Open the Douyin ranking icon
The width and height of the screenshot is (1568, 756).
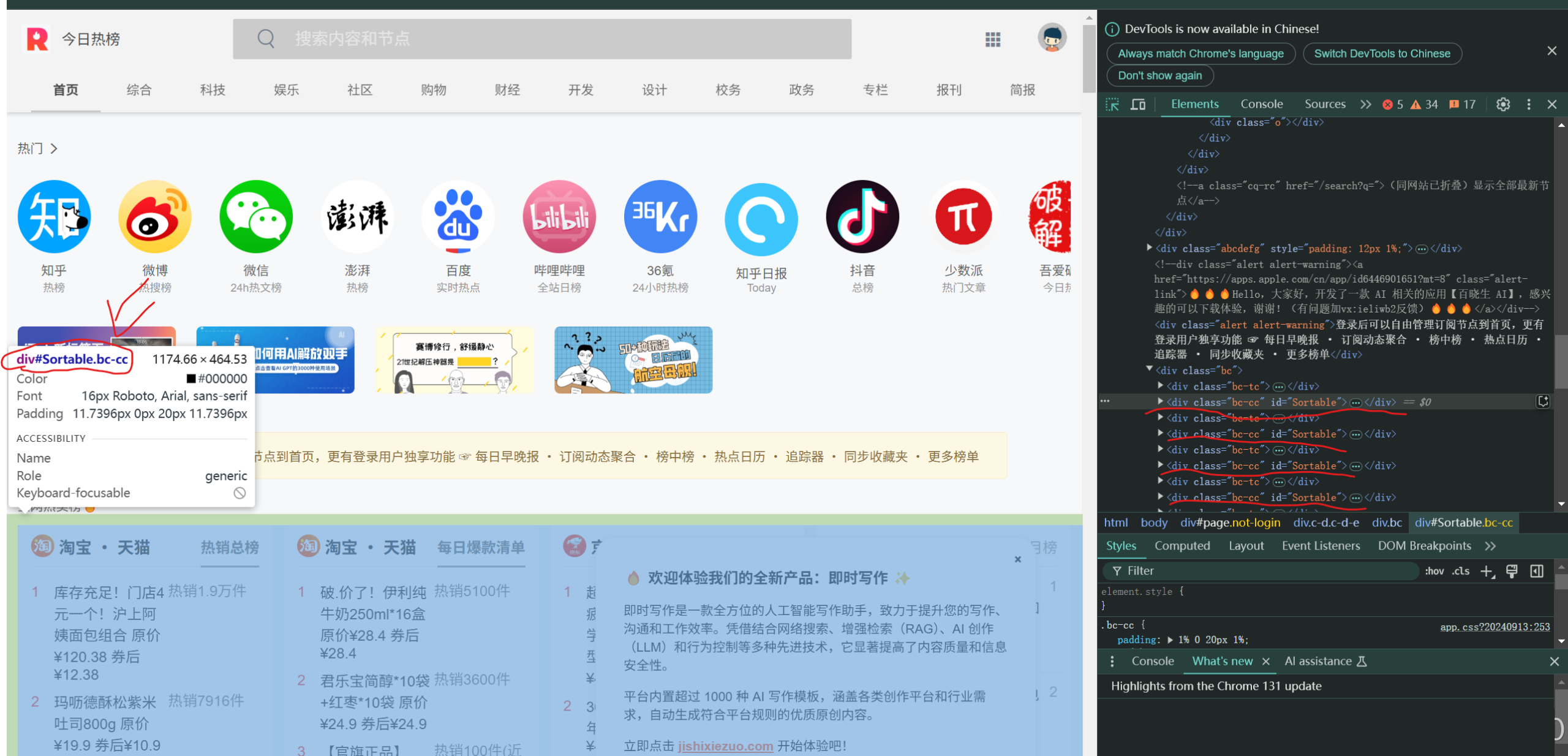(x=862, y=217)
